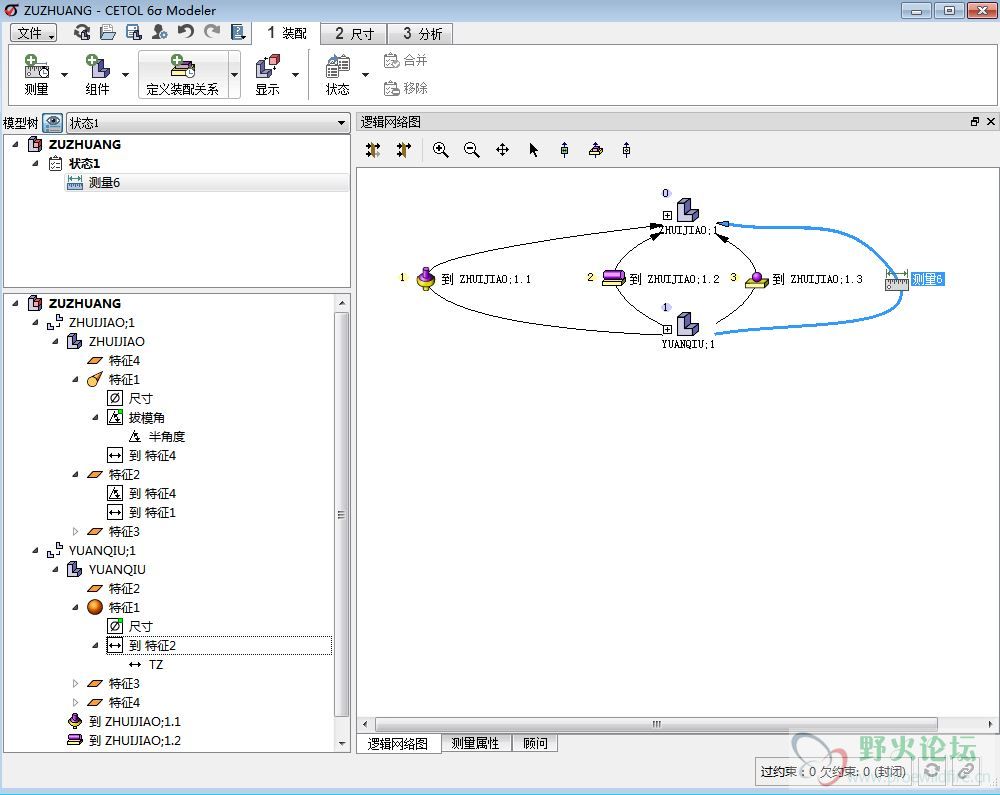This screenshot has width=1000, height=795.
Task: Click the joint node filter icon
Action: pyautogui.click(x=596, y=150)
